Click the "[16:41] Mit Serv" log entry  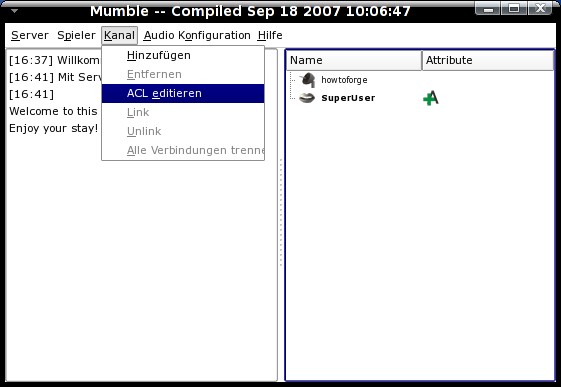(x=55, y=77)
